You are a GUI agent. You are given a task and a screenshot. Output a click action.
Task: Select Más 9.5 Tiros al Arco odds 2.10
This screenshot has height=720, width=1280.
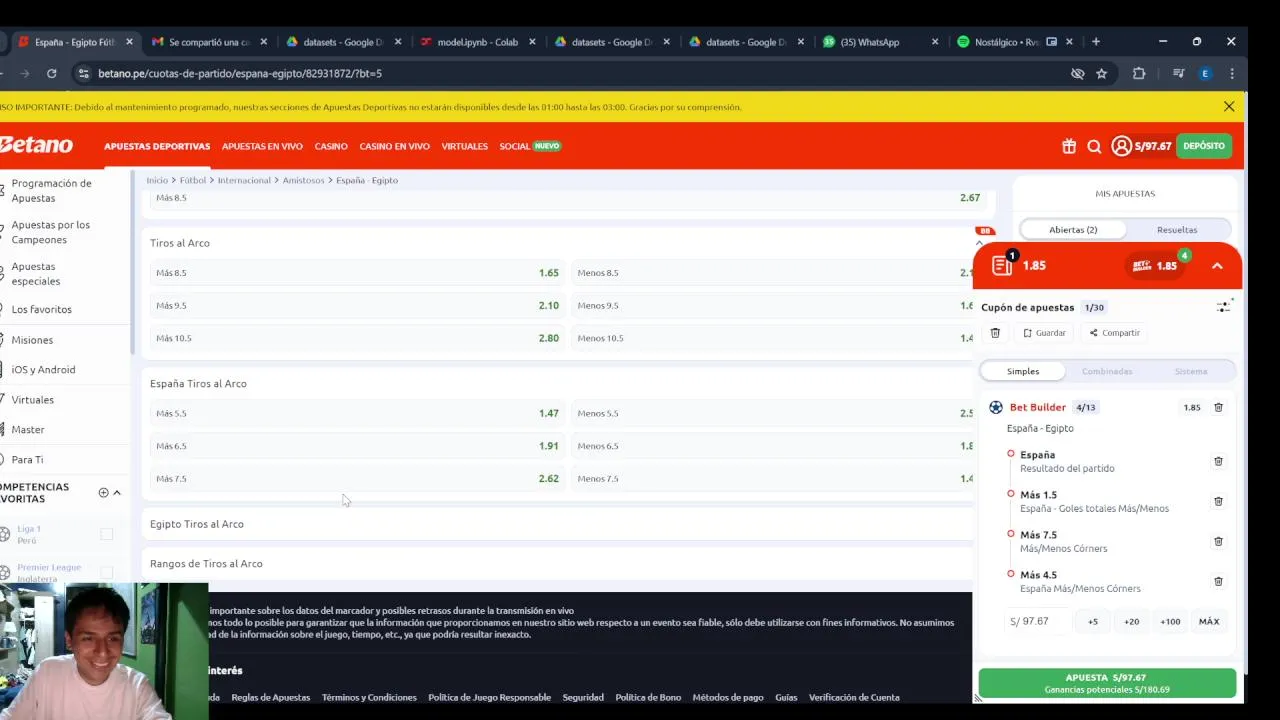click(x=358, y=305)
